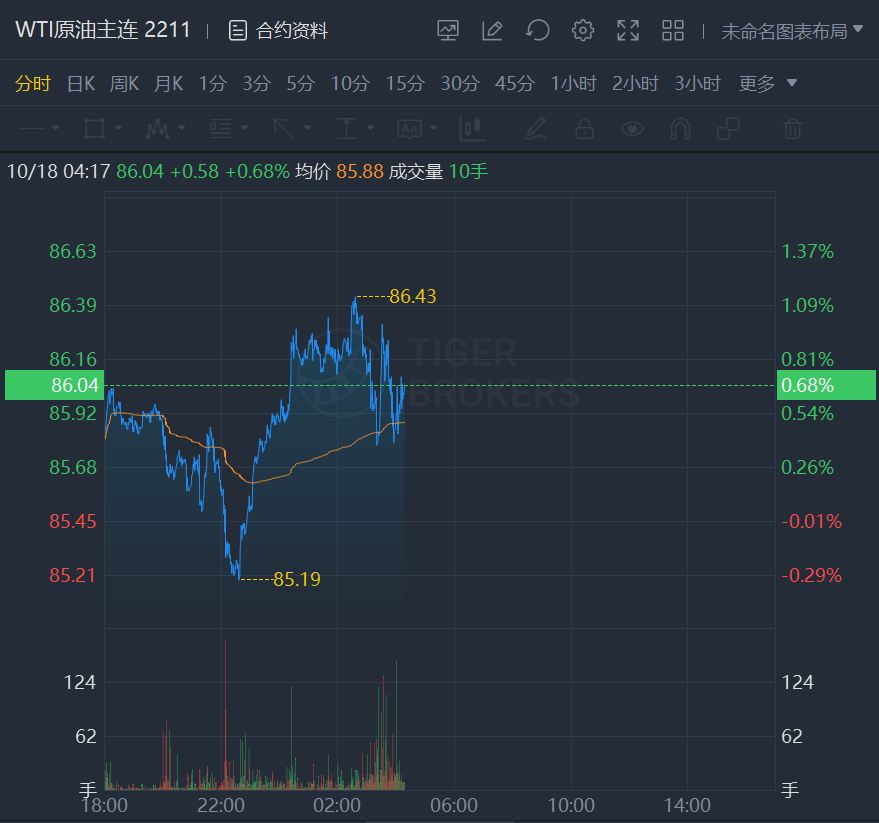
Task: Click the 86.43 high price marker
Action: (x=413, y=296)
